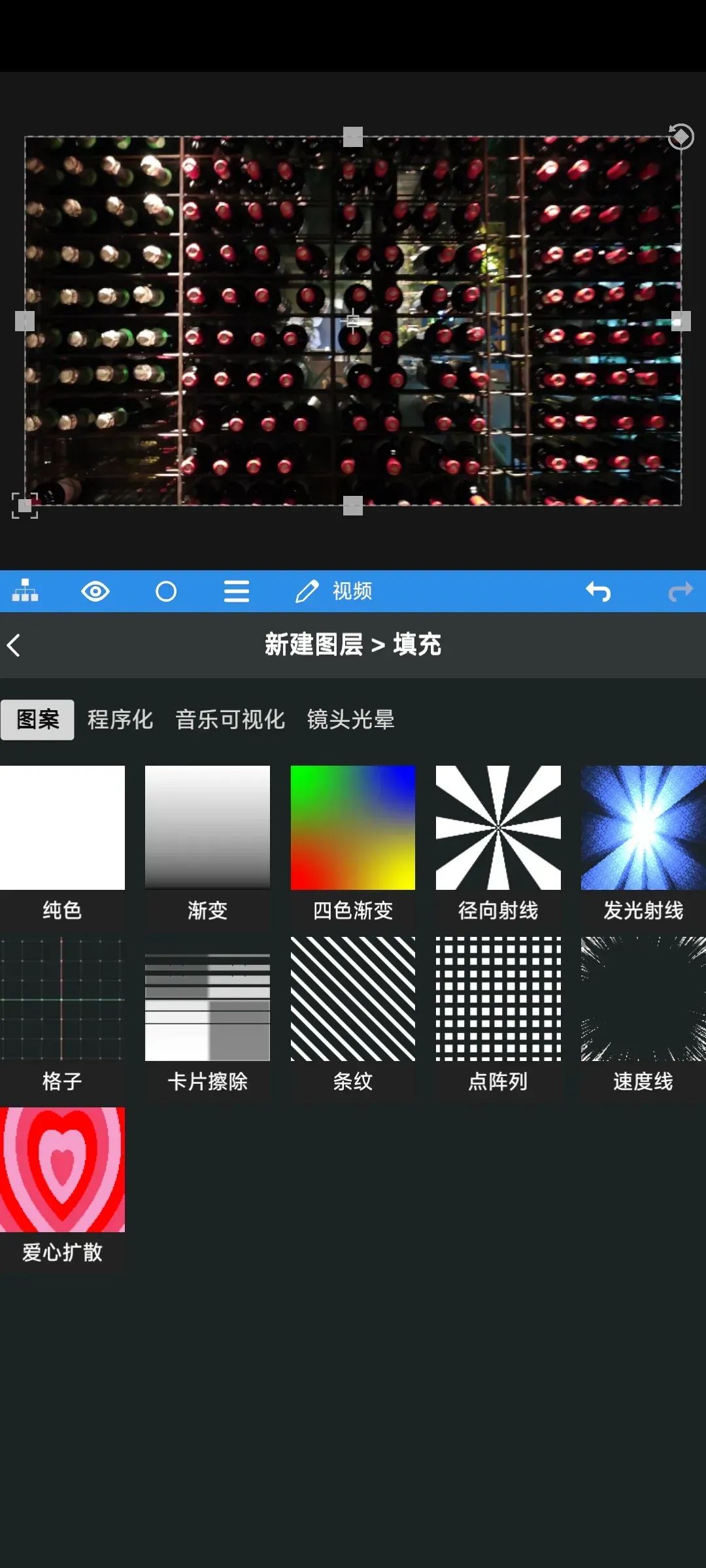
Task: Choose the 发光射线 glowing rays fill
Action: click(x=643, y=847)
